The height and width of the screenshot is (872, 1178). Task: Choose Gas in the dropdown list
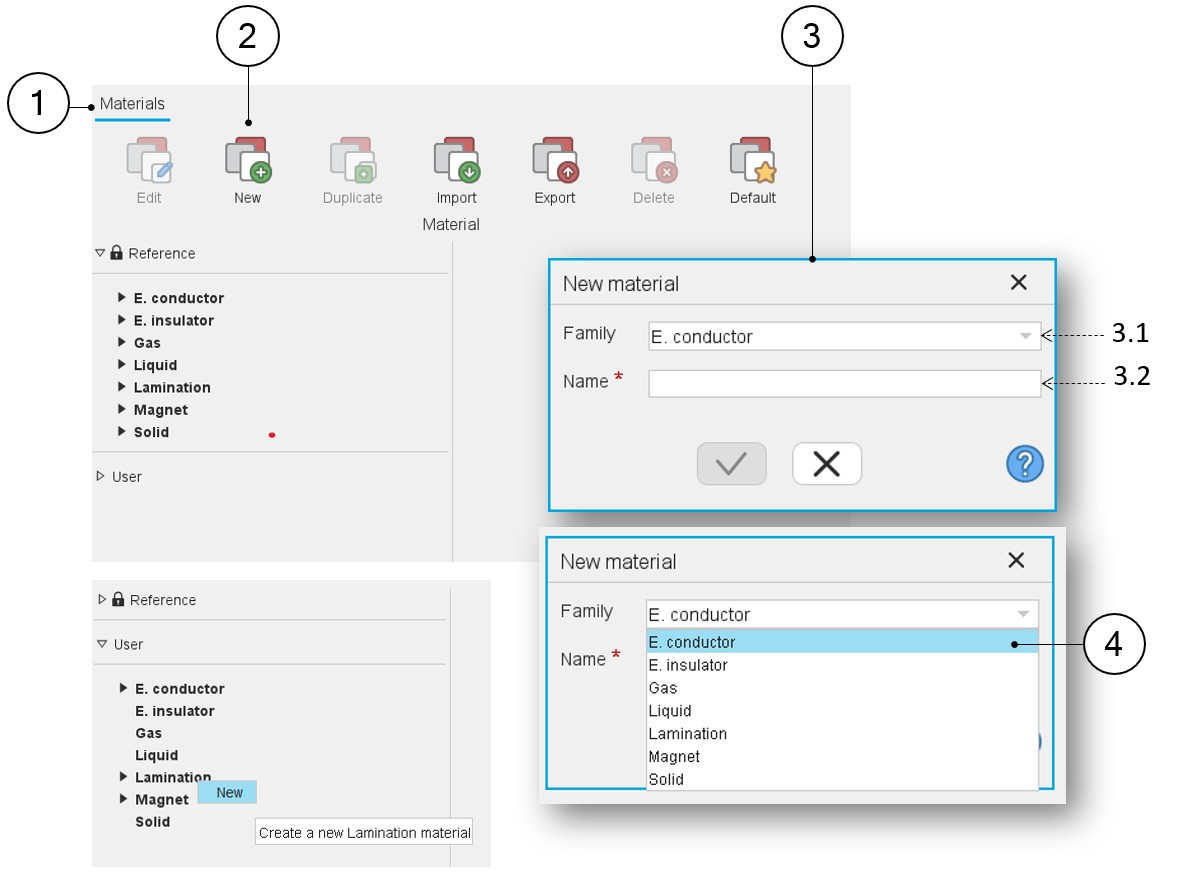[842, 688]
